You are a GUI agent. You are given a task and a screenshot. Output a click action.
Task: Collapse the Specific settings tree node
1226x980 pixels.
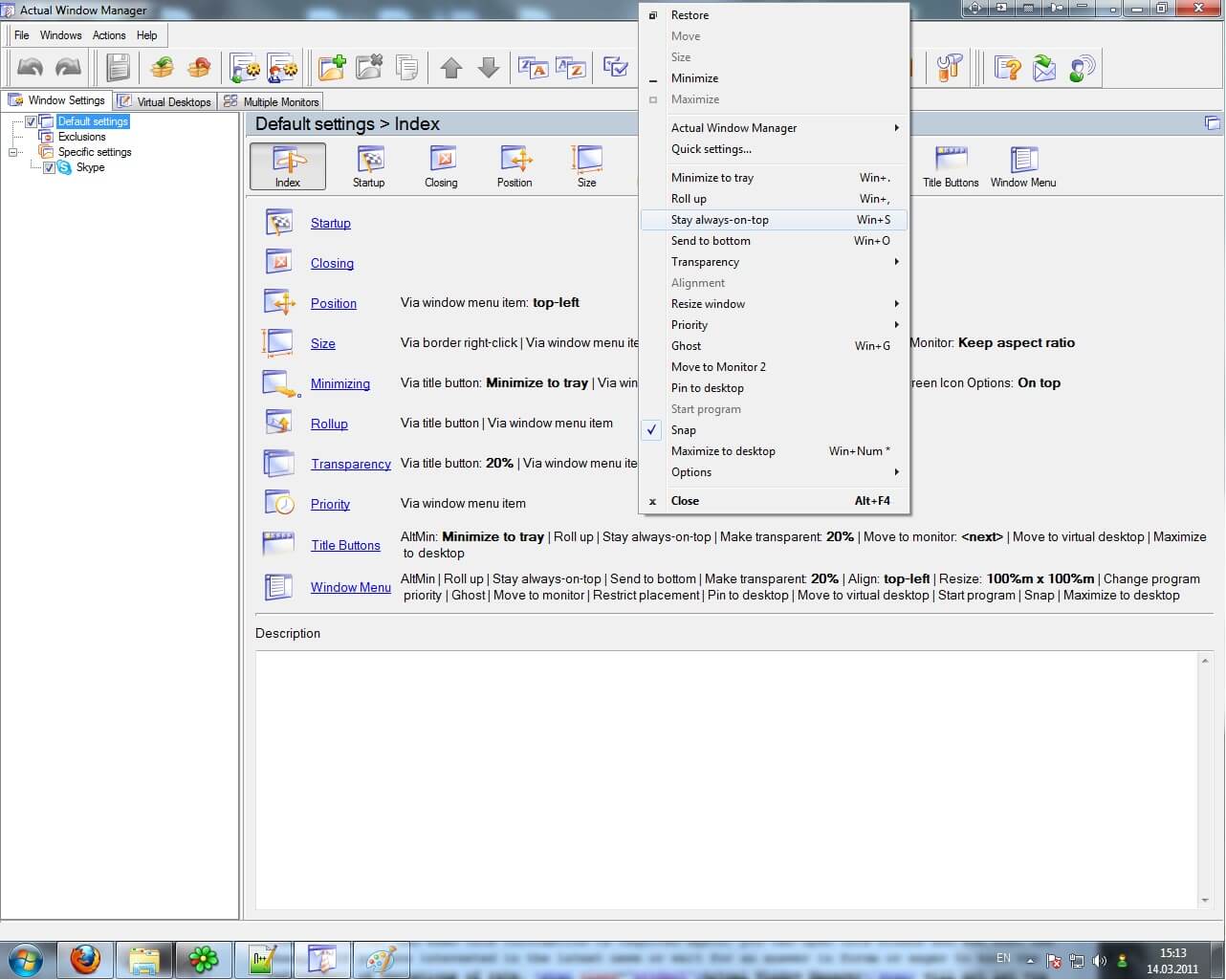(13, 152)
